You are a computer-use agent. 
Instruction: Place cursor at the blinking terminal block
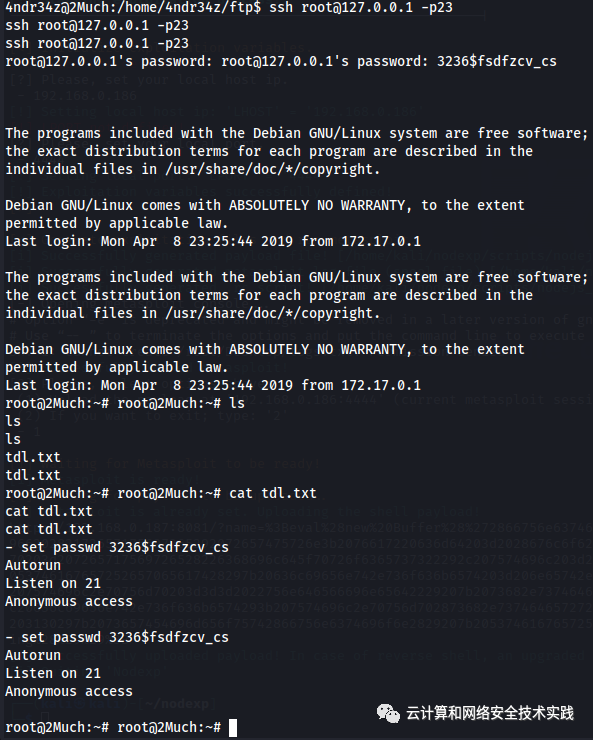point(233,728)
